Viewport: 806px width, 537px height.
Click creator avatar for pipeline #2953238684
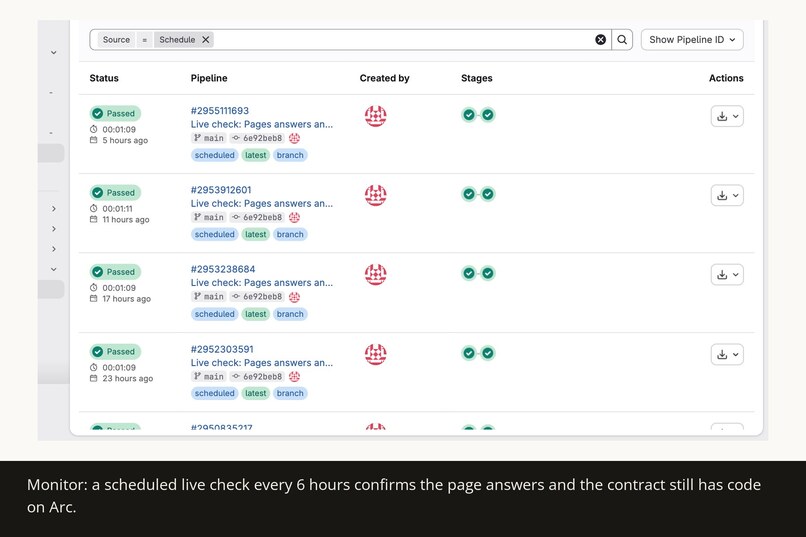375,274
